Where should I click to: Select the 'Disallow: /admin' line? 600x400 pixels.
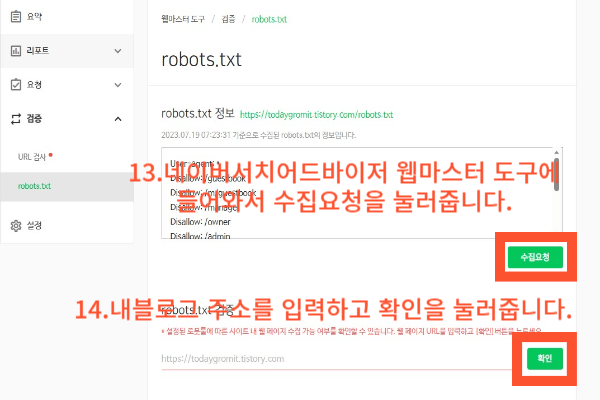point(200,236)
